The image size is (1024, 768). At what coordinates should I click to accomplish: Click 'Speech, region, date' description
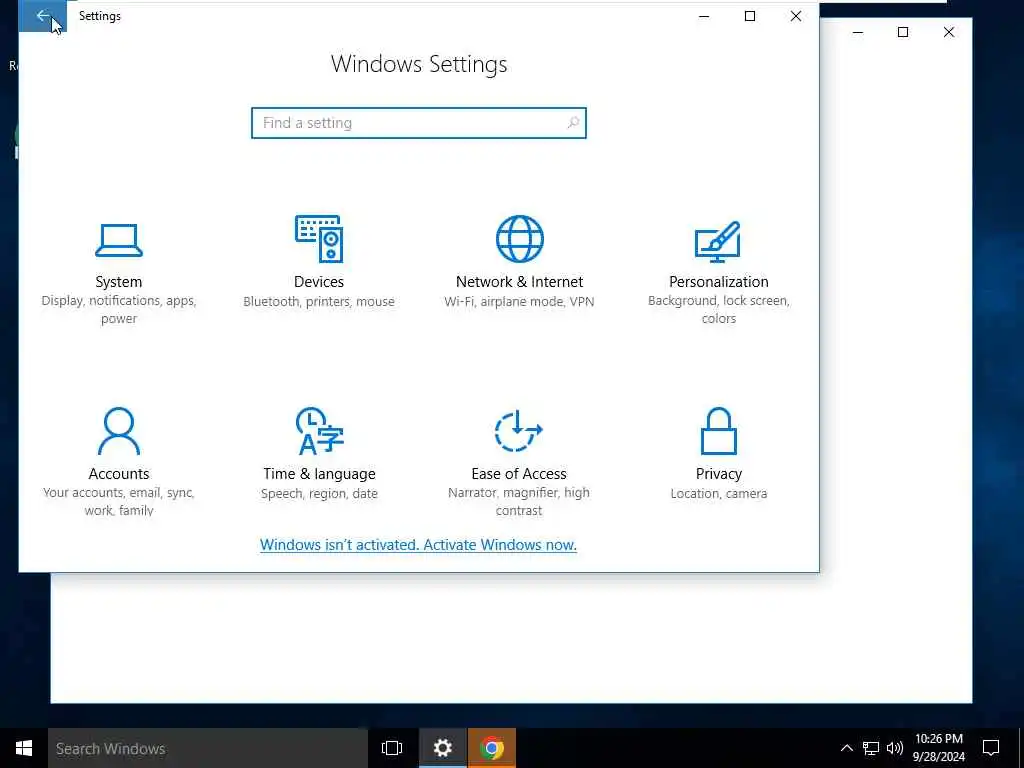tap(319, 493)
